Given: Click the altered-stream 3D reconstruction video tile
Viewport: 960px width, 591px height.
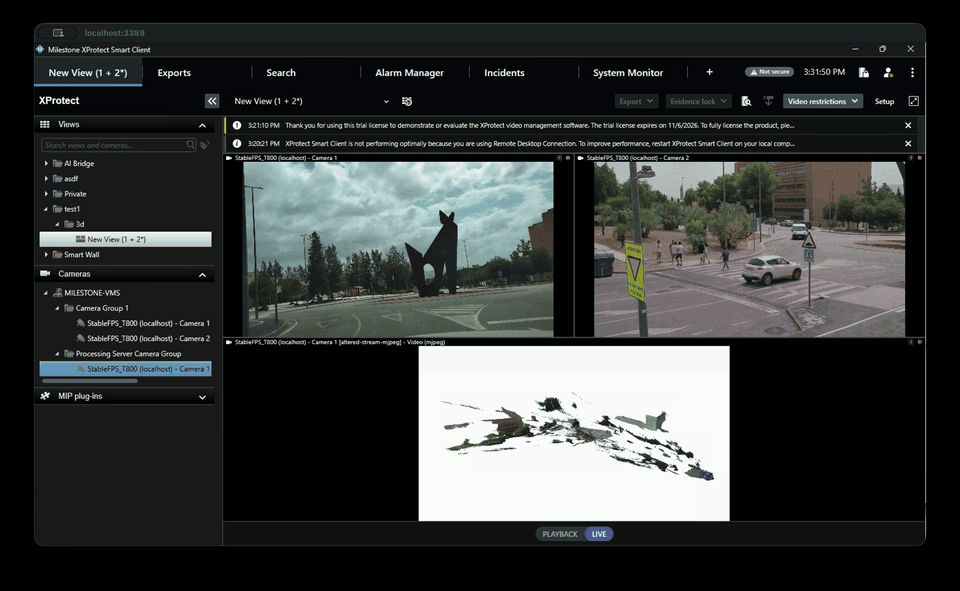Looking at the screenshot, I should pyautogui.click(x=574, y=434).
